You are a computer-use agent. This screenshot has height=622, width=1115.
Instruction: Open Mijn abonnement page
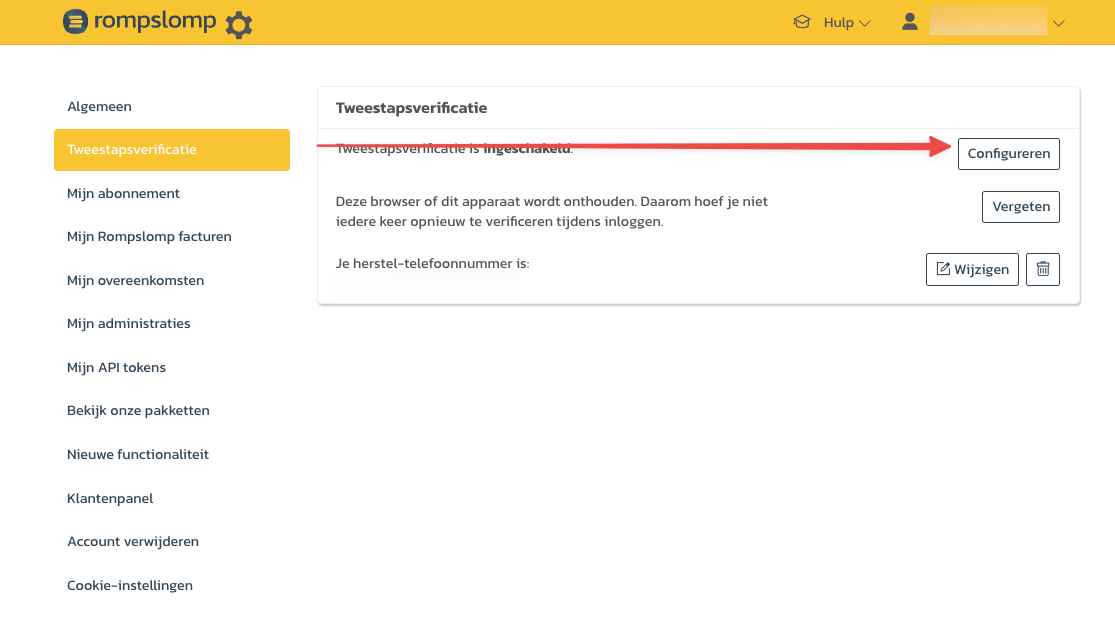123,193
